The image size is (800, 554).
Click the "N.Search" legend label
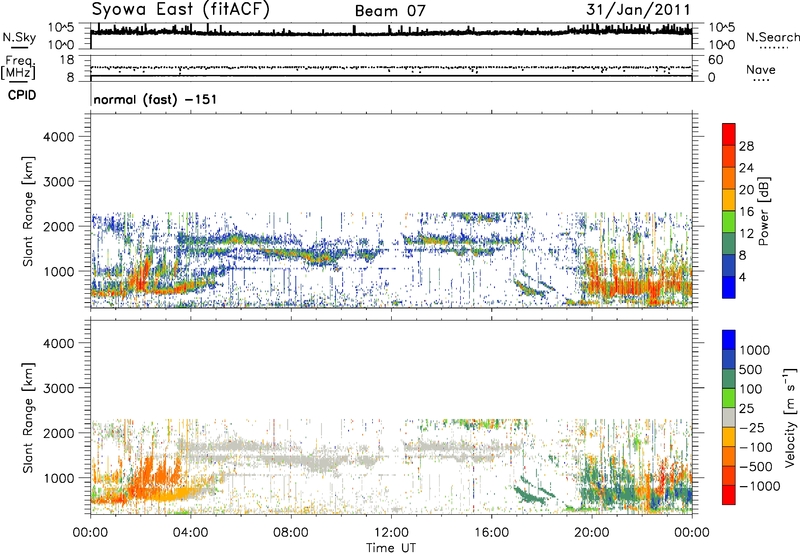tap(772, 37)
